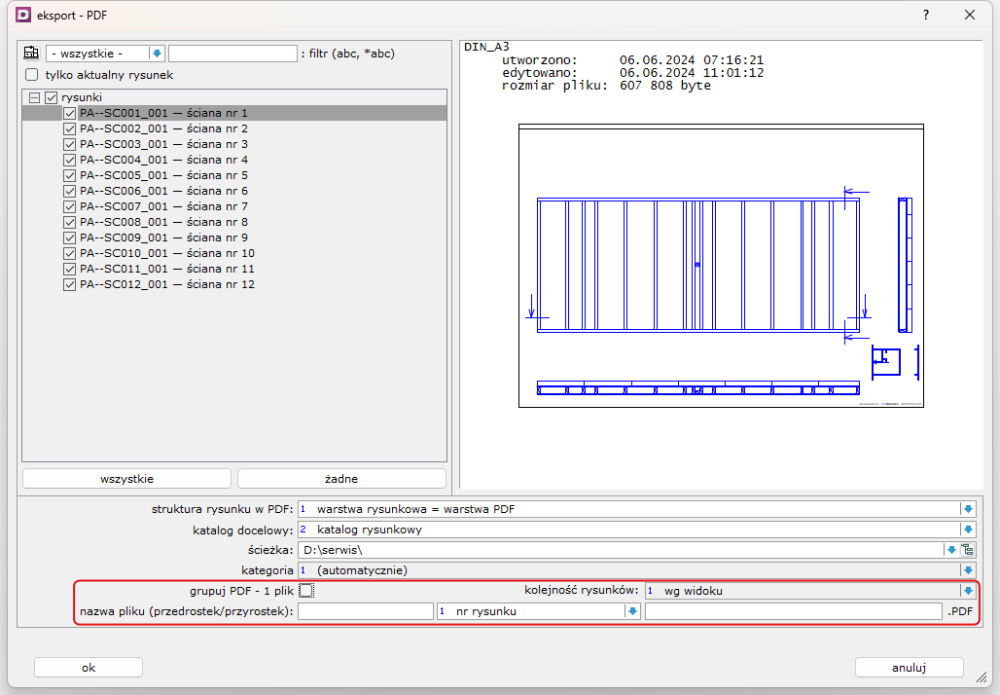Viewport: 1000px width, 695px height.
Task: Collapse the "rysunki" tree node
Action: [x=34, y=98]
